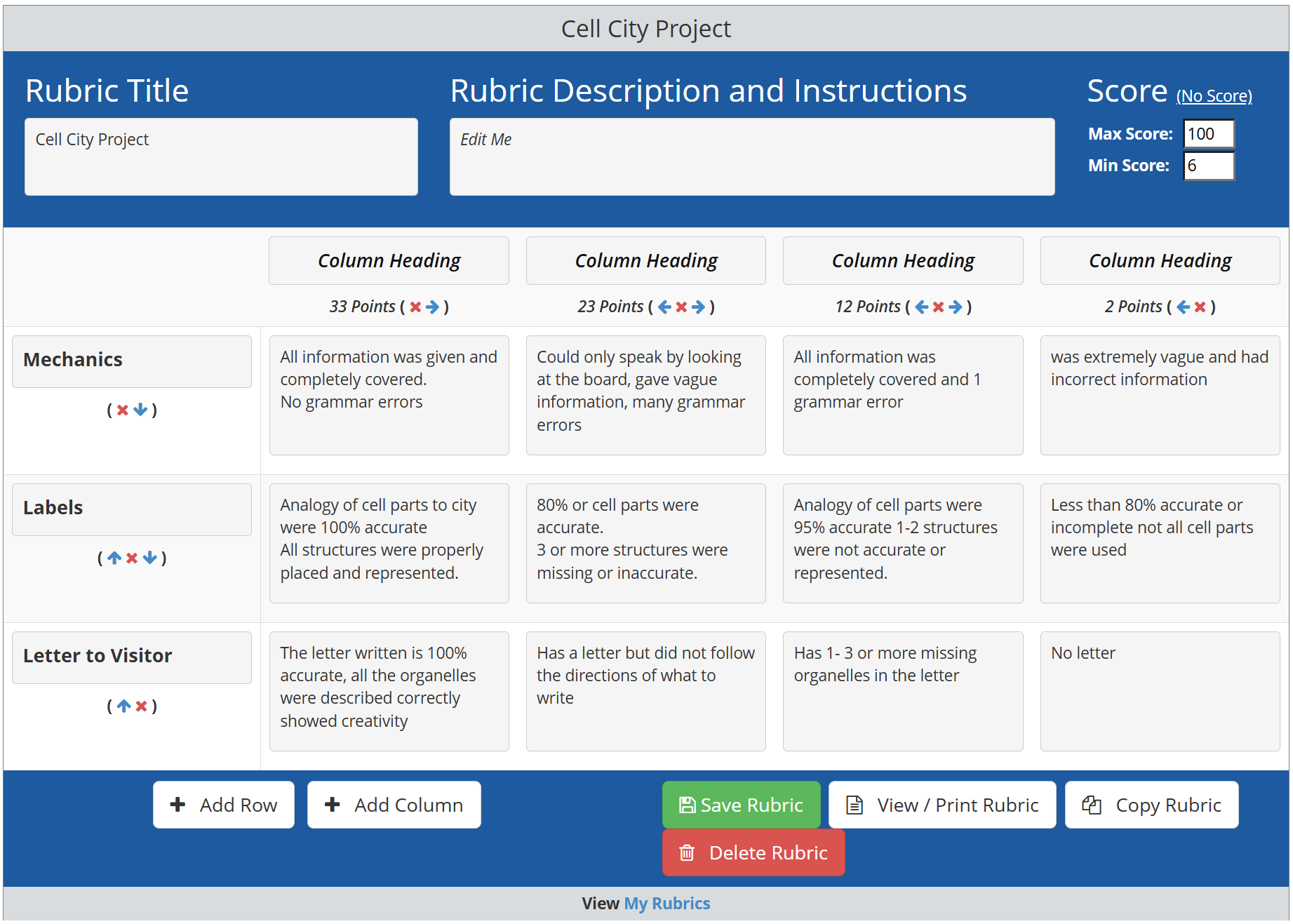Delete the rubric
The image size is (1293, 924).
pyautogui.click(x=753, y=852)
